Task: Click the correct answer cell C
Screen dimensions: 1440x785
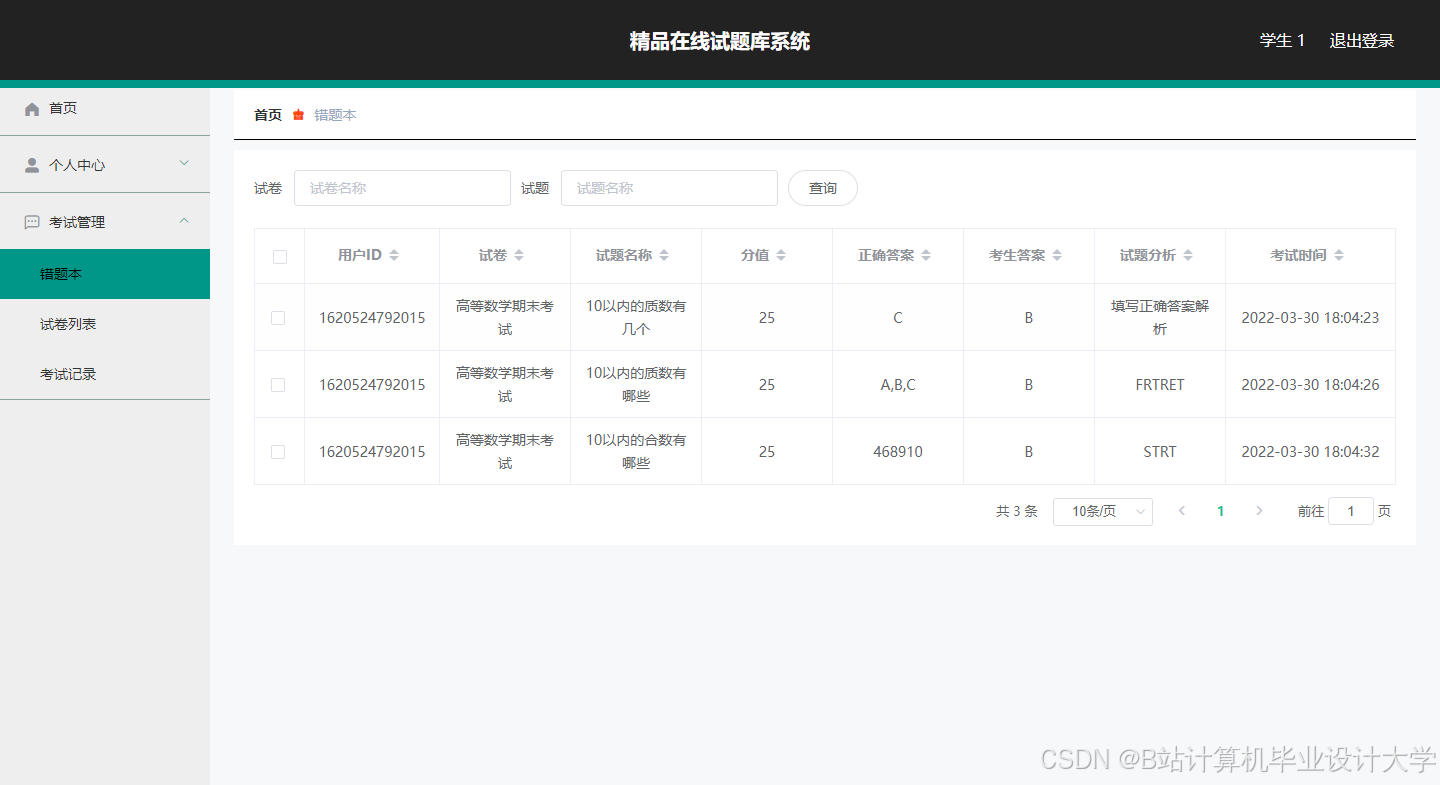Action: 898,318
